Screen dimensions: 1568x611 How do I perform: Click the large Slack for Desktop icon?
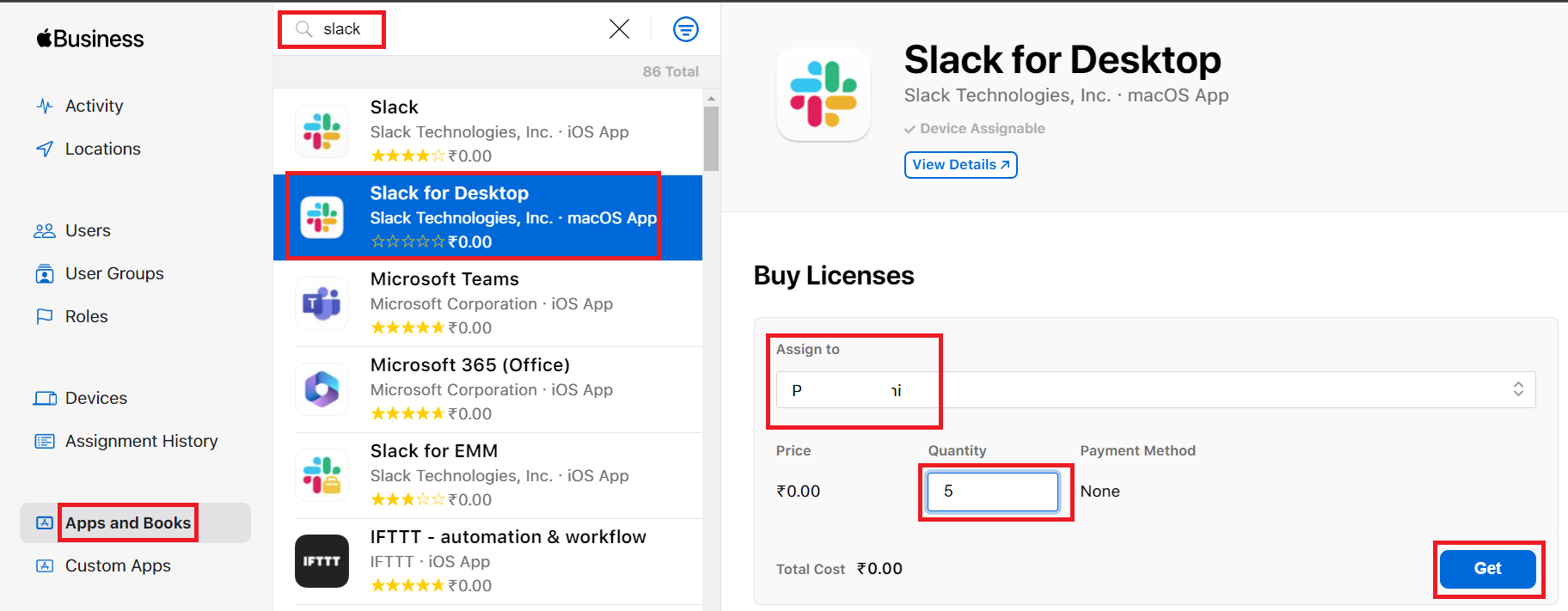point(824,95)
